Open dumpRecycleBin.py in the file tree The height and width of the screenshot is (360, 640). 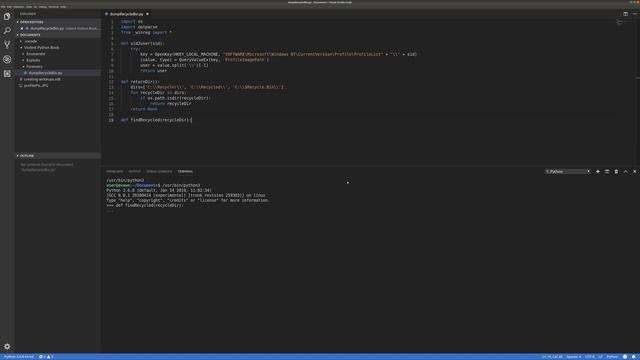tap(58, 73)
